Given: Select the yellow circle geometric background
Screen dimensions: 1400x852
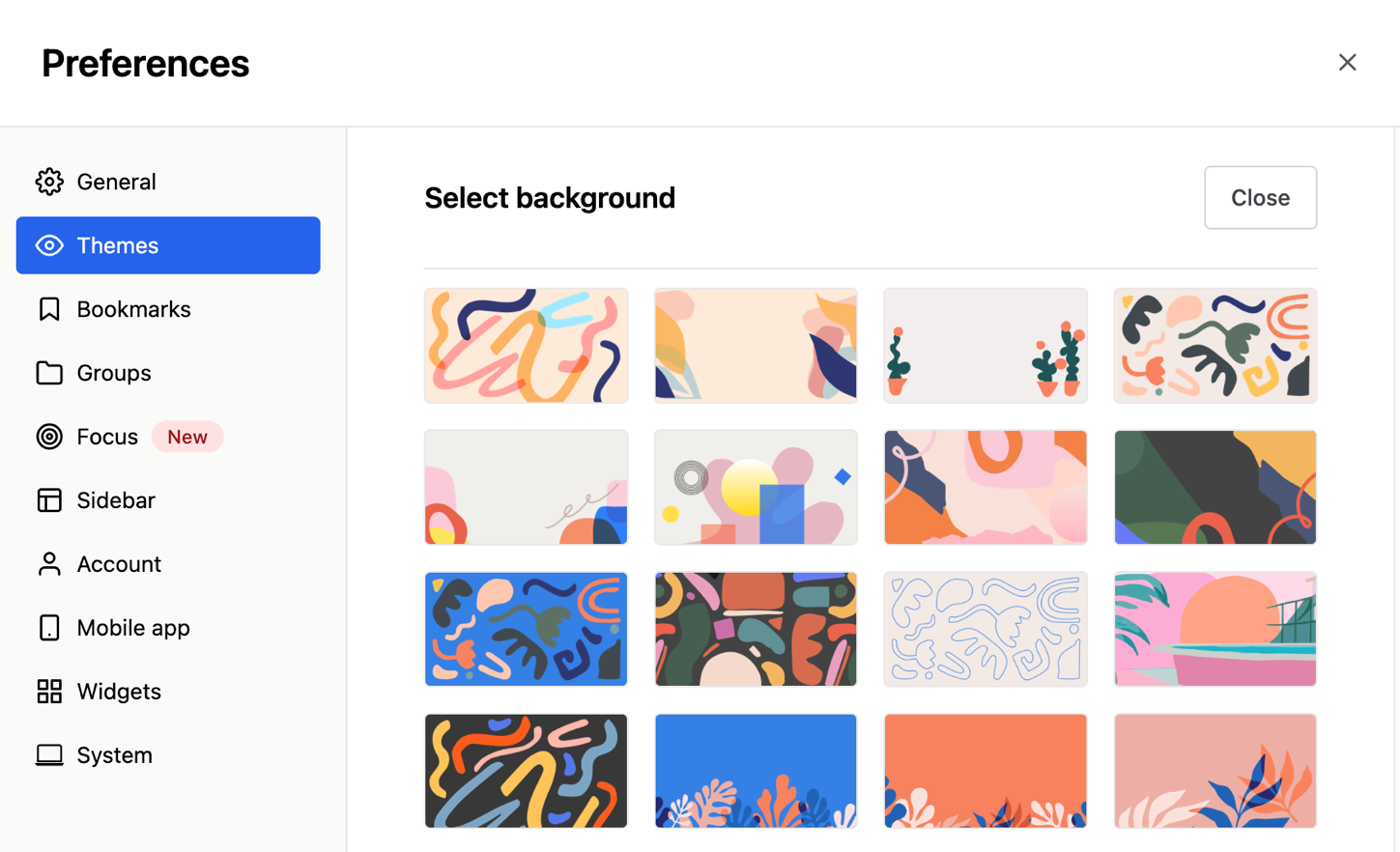Looking at the screenshot, I should pos(756,487).
